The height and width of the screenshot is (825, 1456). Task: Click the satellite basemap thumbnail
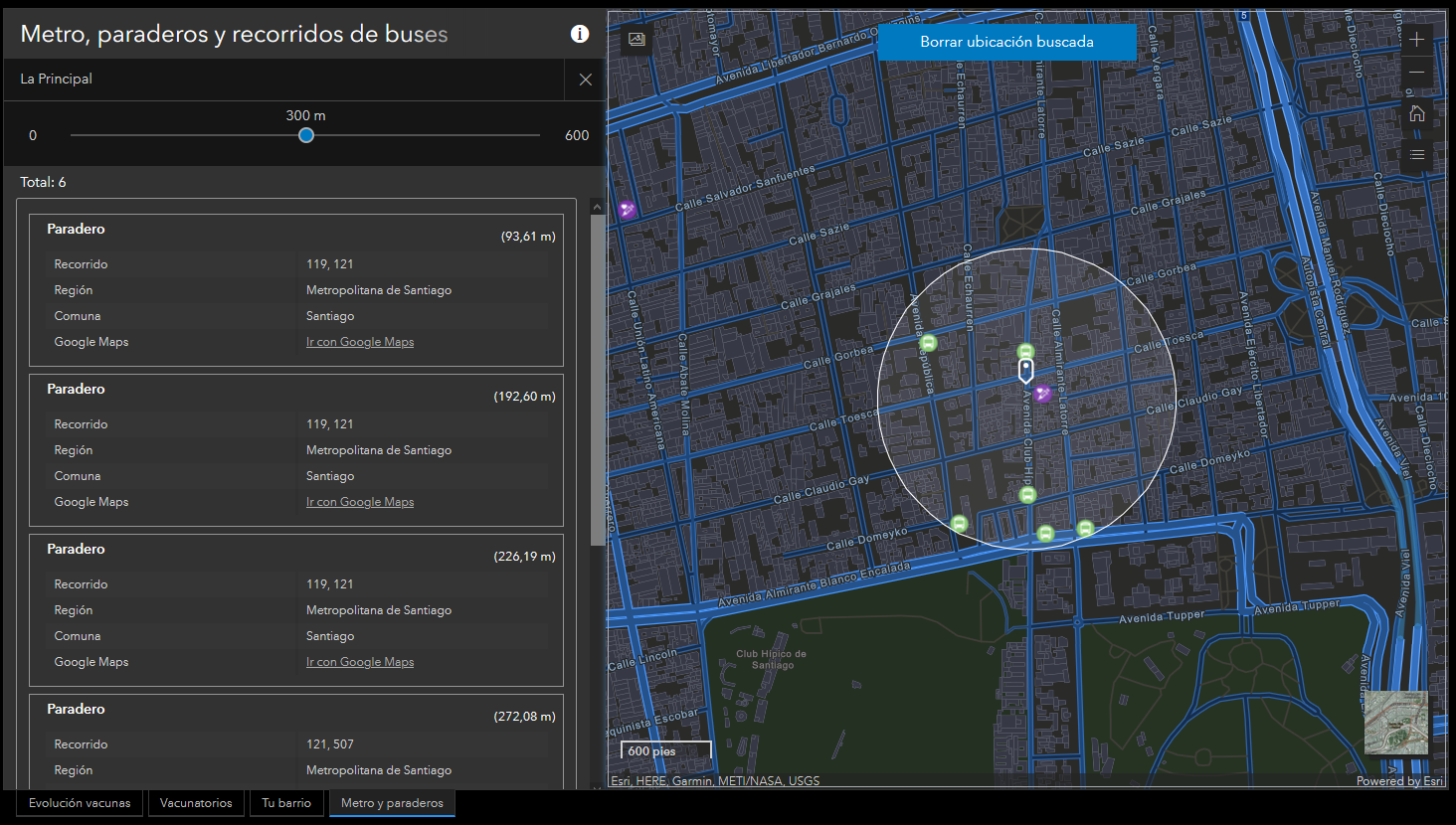click(x=1395, y=722)
